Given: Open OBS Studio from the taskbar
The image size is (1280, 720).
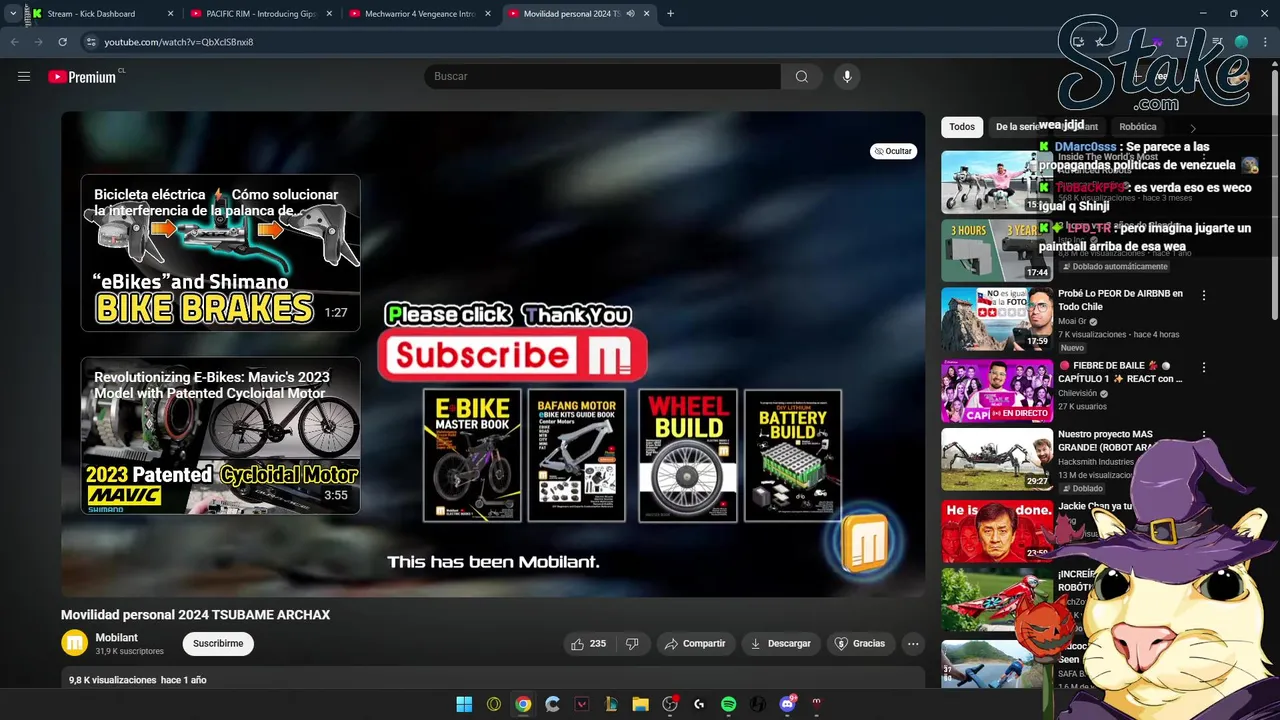Looking at the screenshot, I should click(670, 704).
